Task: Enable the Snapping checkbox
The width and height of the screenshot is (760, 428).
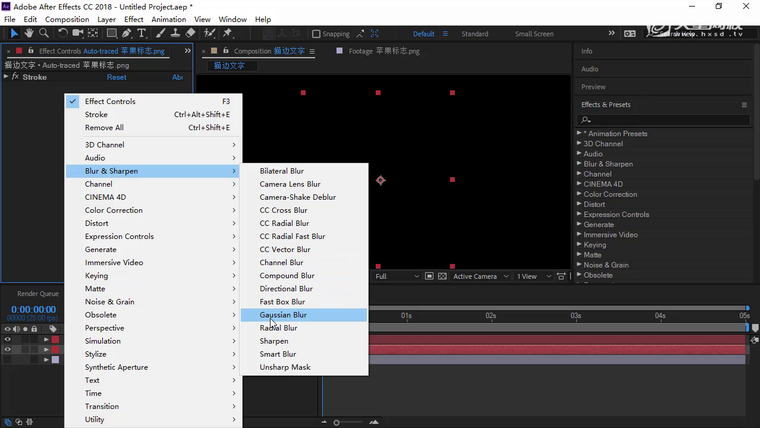Action: pos(316,34)
